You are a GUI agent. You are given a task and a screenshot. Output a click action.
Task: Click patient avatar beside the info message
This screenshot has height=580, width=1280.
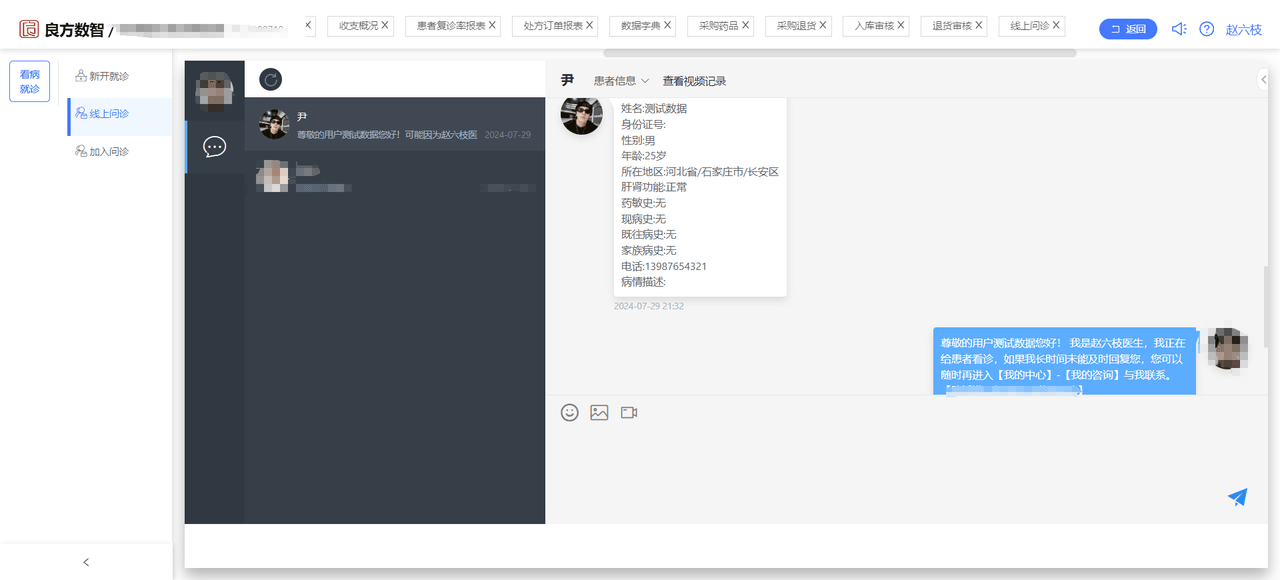tap(581, 114)
